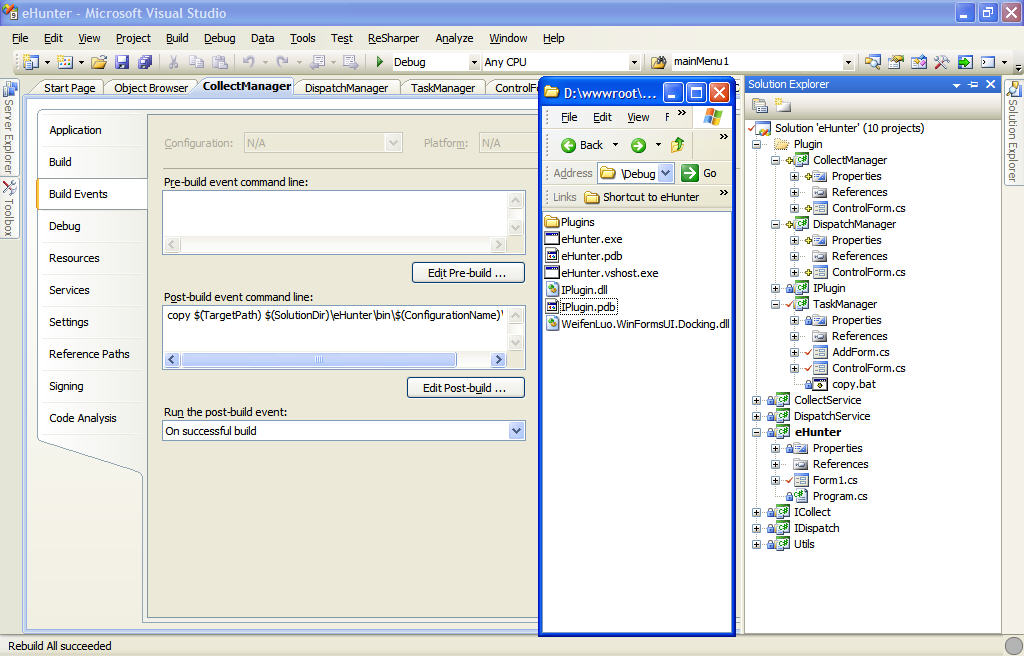Open the Run the post-build event dropdown
Image resolution: width=1024 pixels, height=656 pixels.
517,431
